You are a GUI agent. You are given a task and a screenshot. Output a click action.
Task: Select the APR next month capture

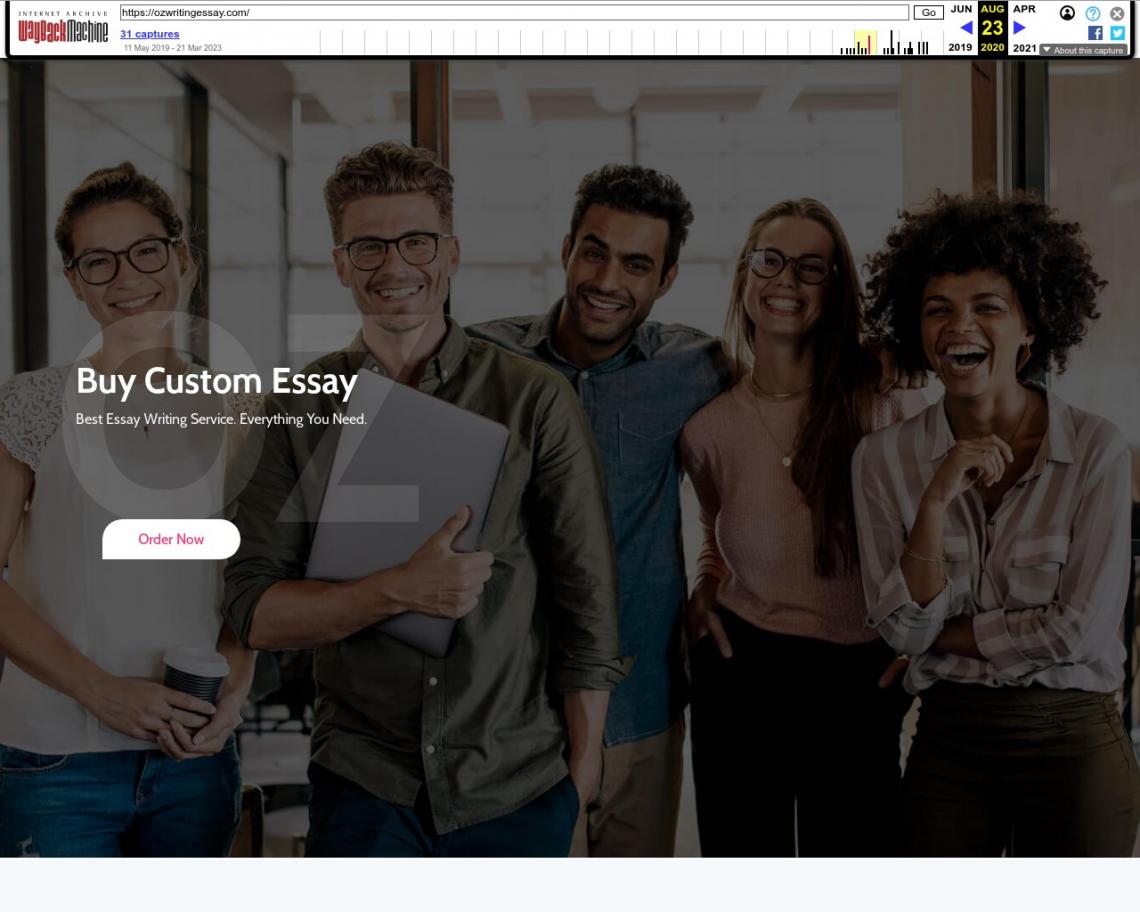(1024, 9)
